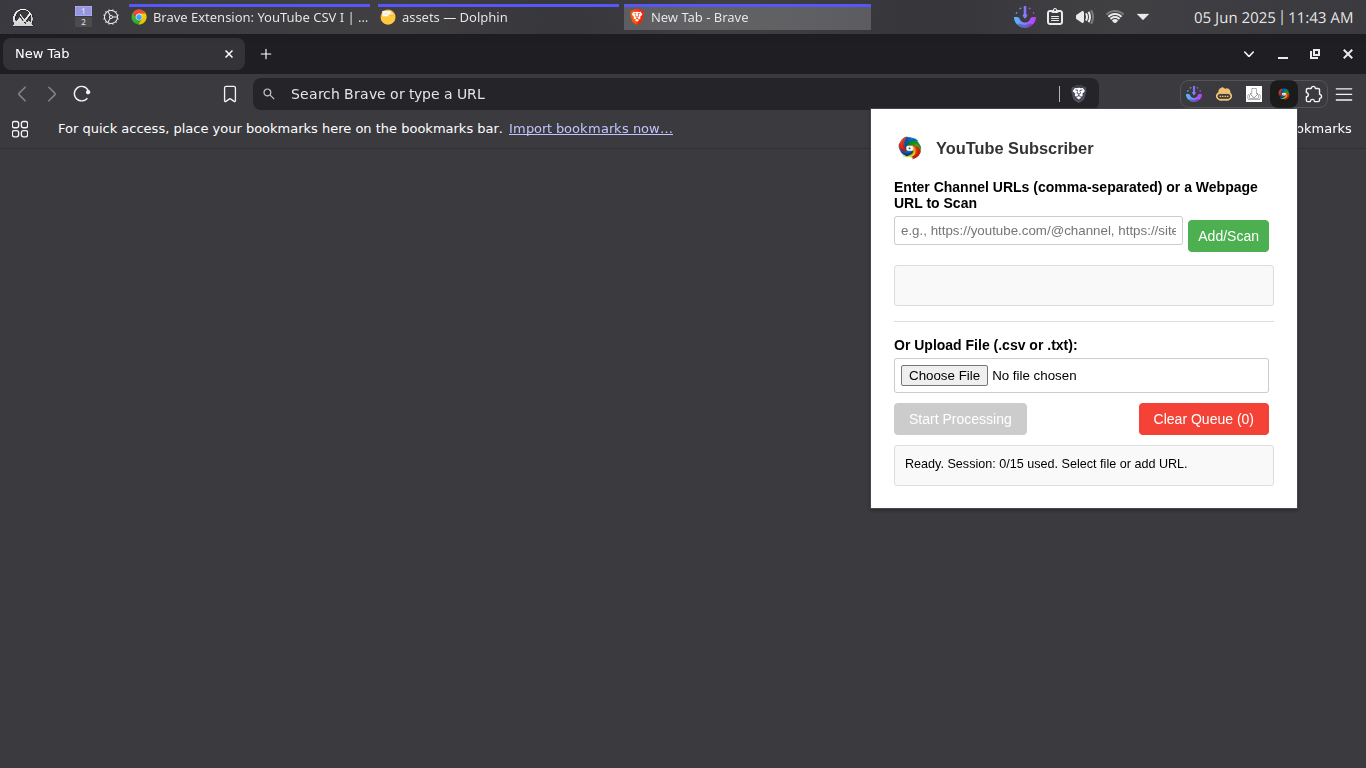Click the YouTube Subscriber logo in the popup
Screen dimensions: 1366x768
pos(910,148)
